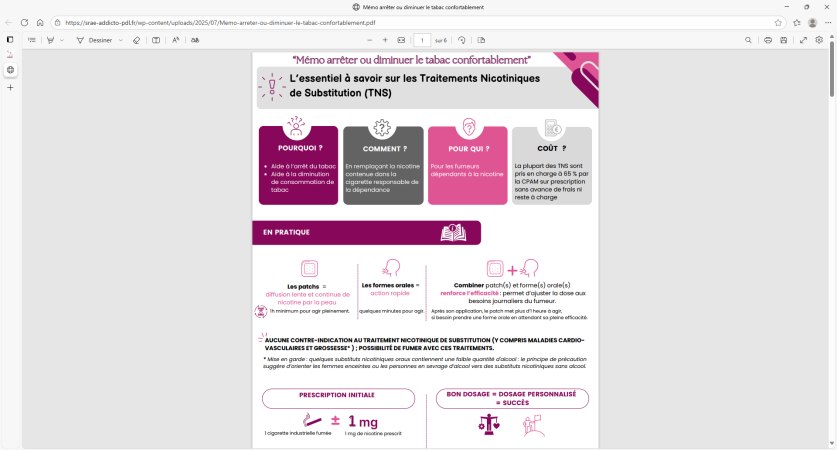837x450 pixels.
Task: Open the Dessiner pen options dropdown
Action: pos(121,40)
